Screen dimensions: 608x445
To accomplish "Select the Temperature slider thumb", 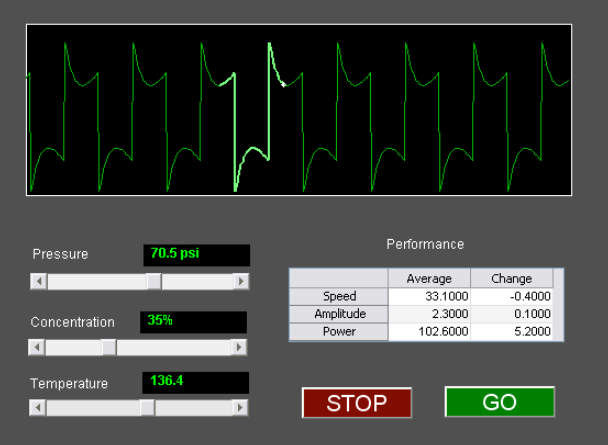I will tap(147, 408).
